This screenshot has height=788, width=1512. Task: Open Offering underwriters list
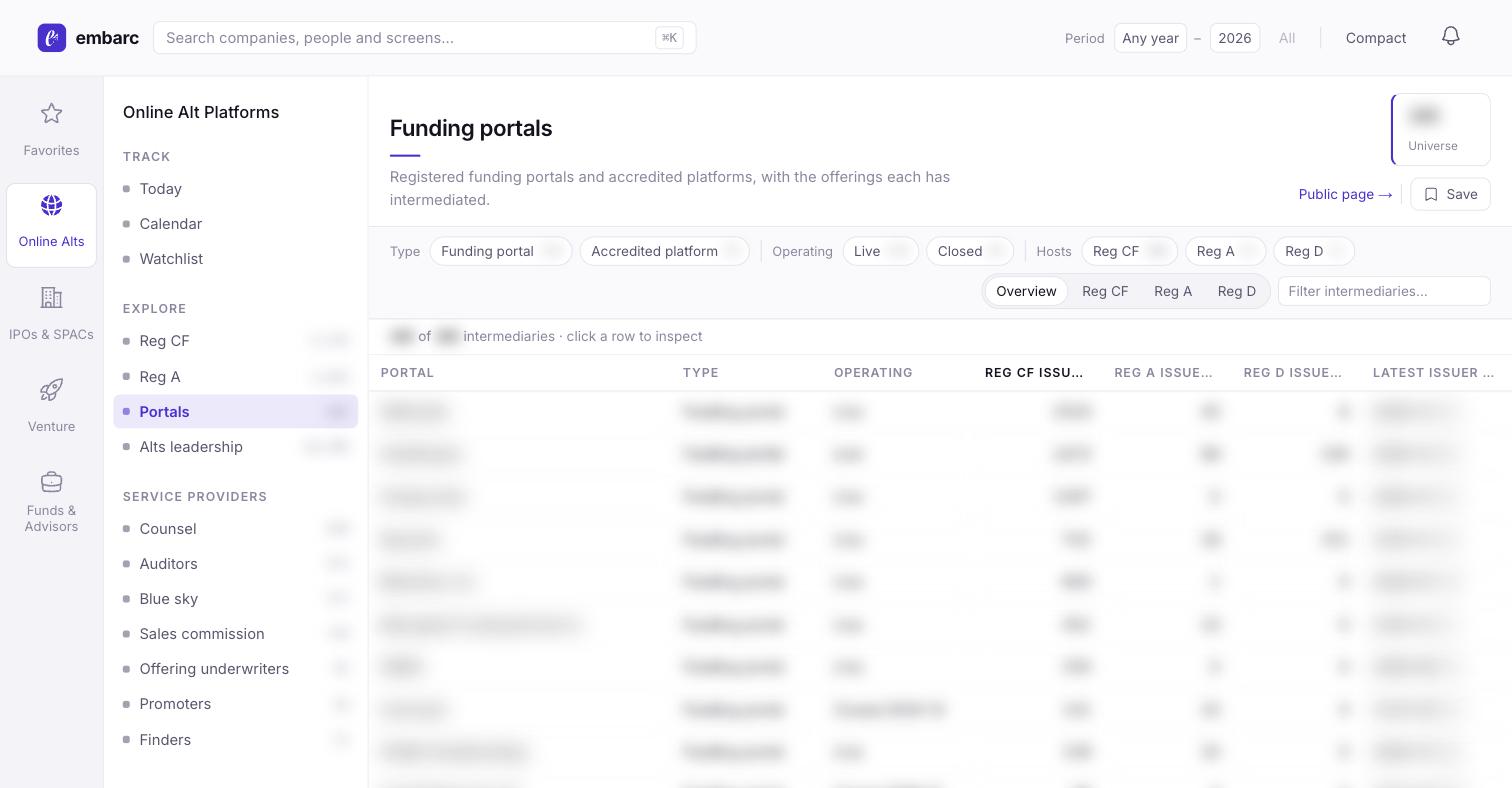(236, 669)
